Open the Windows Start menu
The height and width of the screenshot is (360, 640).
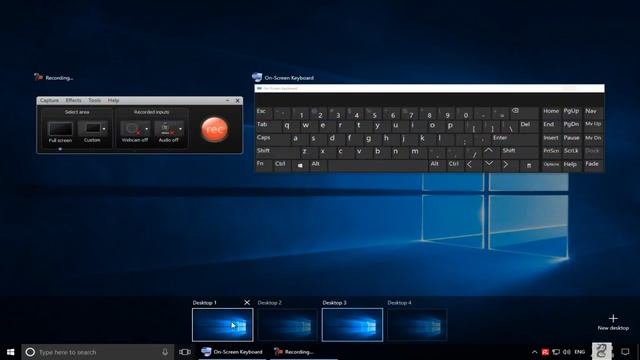point(11,352)
